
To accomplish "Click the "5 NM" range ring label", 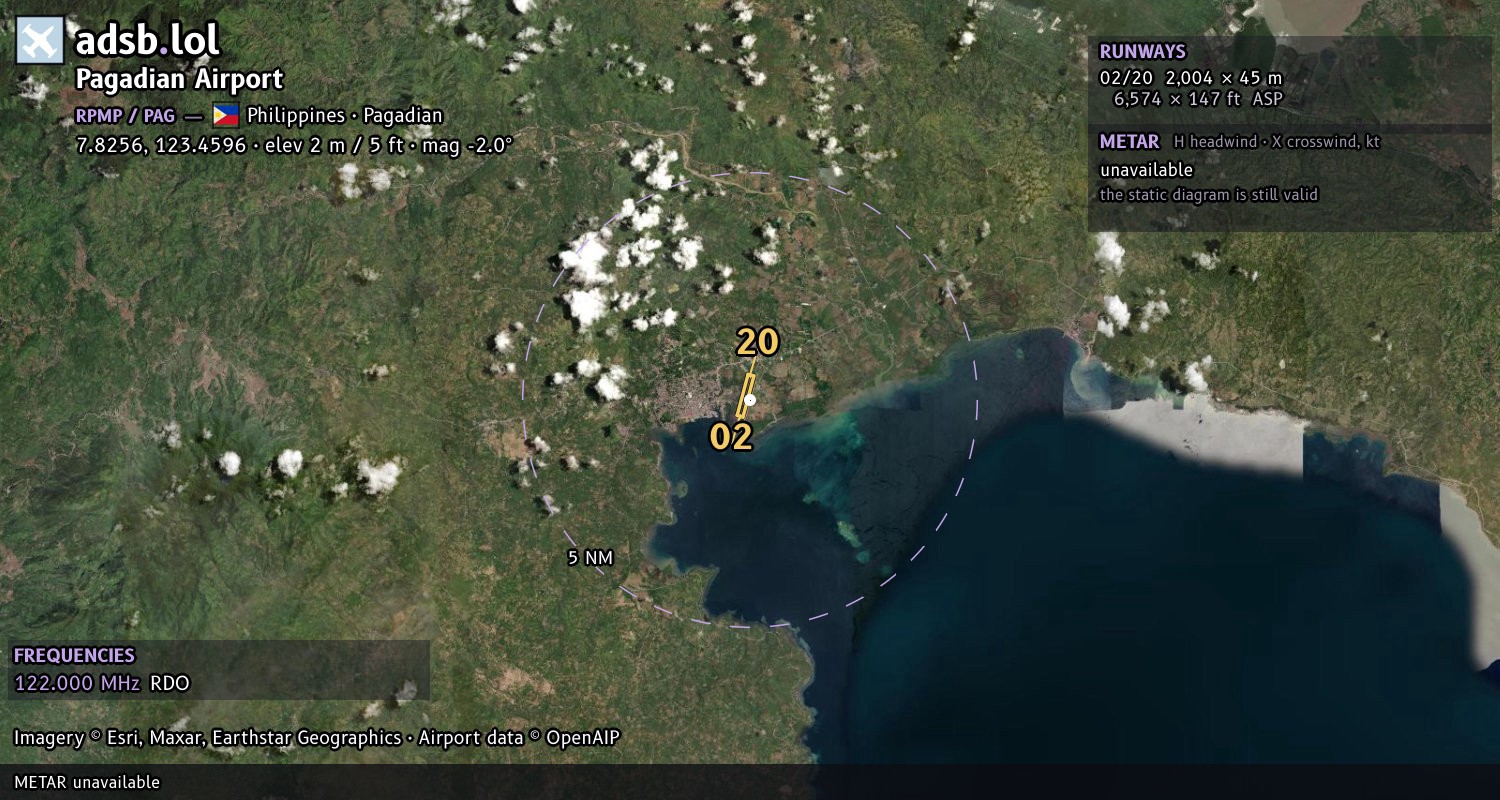I will click(x=590, y=558).
